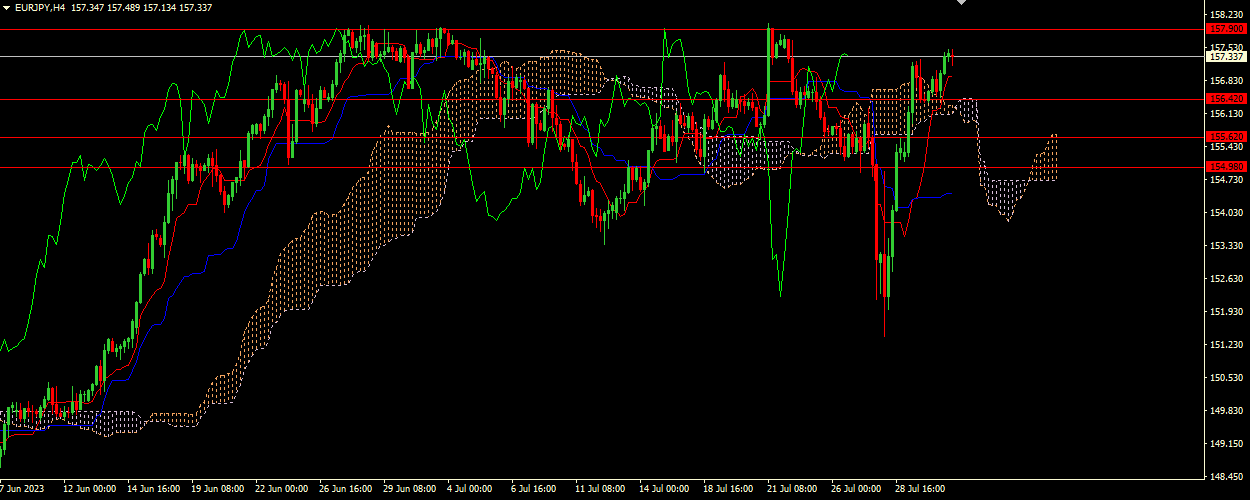Click the 4 Jul 00:00 time label
Screen dimensions: 1250x500
tap(470, 490)
